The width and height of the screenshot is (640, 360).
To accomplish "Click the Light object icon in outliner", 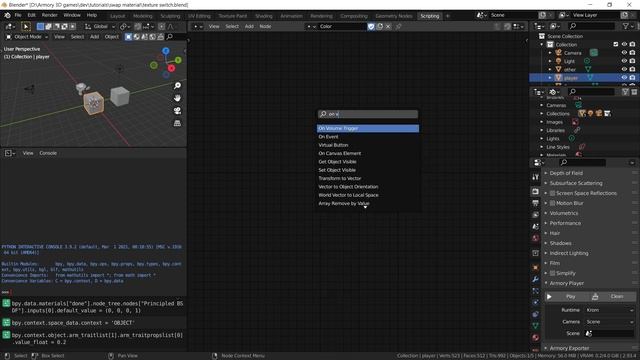I will tap(558, 61).
